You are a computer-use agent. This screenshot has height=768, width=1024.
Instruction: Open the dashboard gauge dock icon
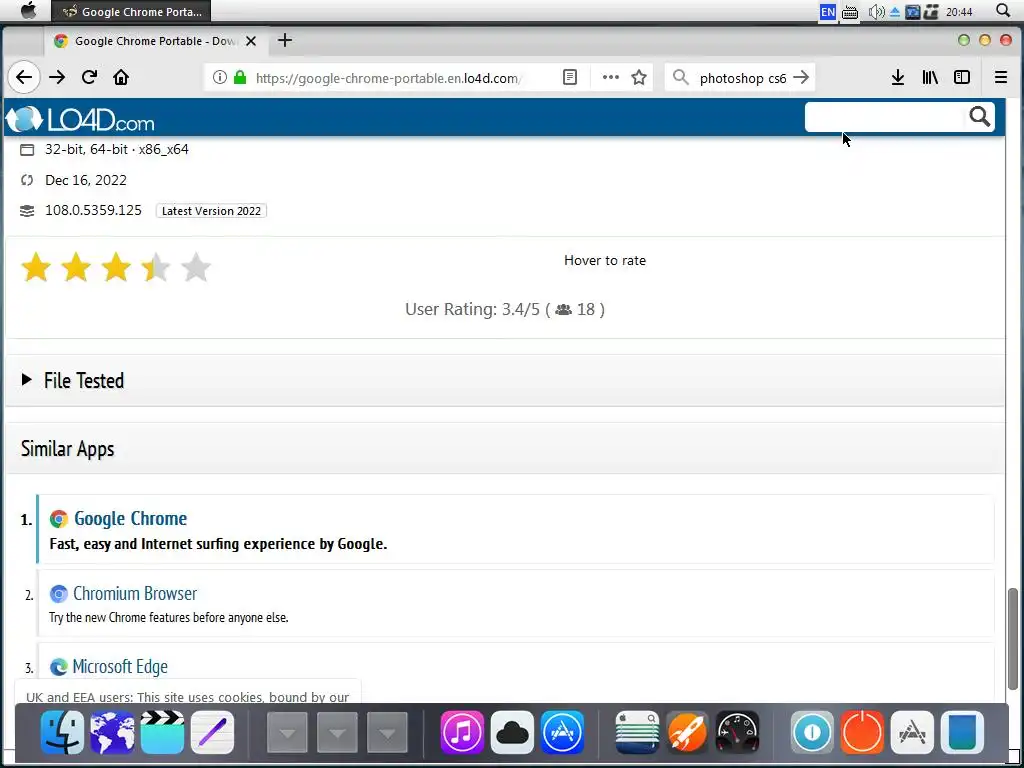click(x=737, y=732)
